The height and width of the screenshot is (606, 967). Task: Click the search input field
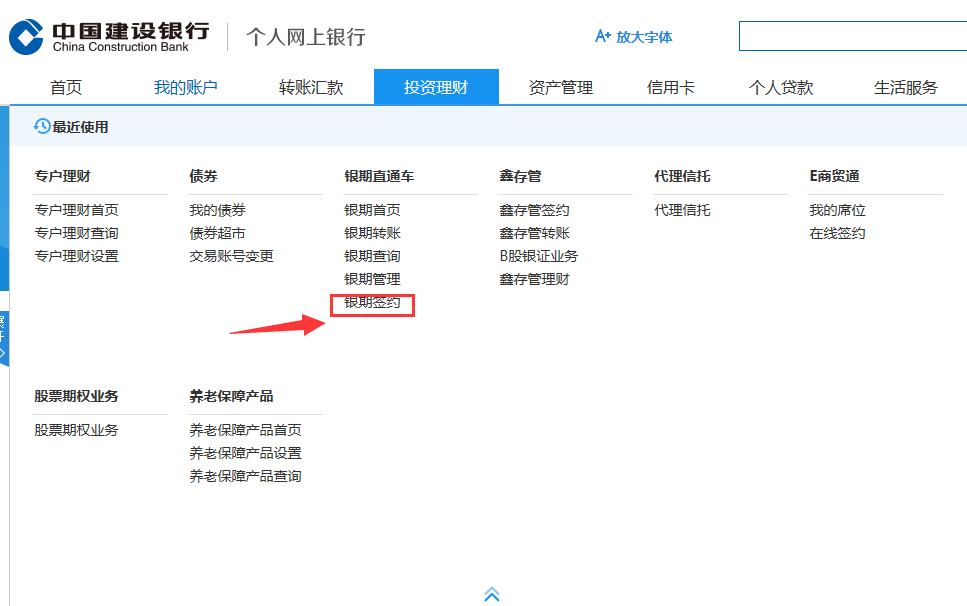coord(852,37)
